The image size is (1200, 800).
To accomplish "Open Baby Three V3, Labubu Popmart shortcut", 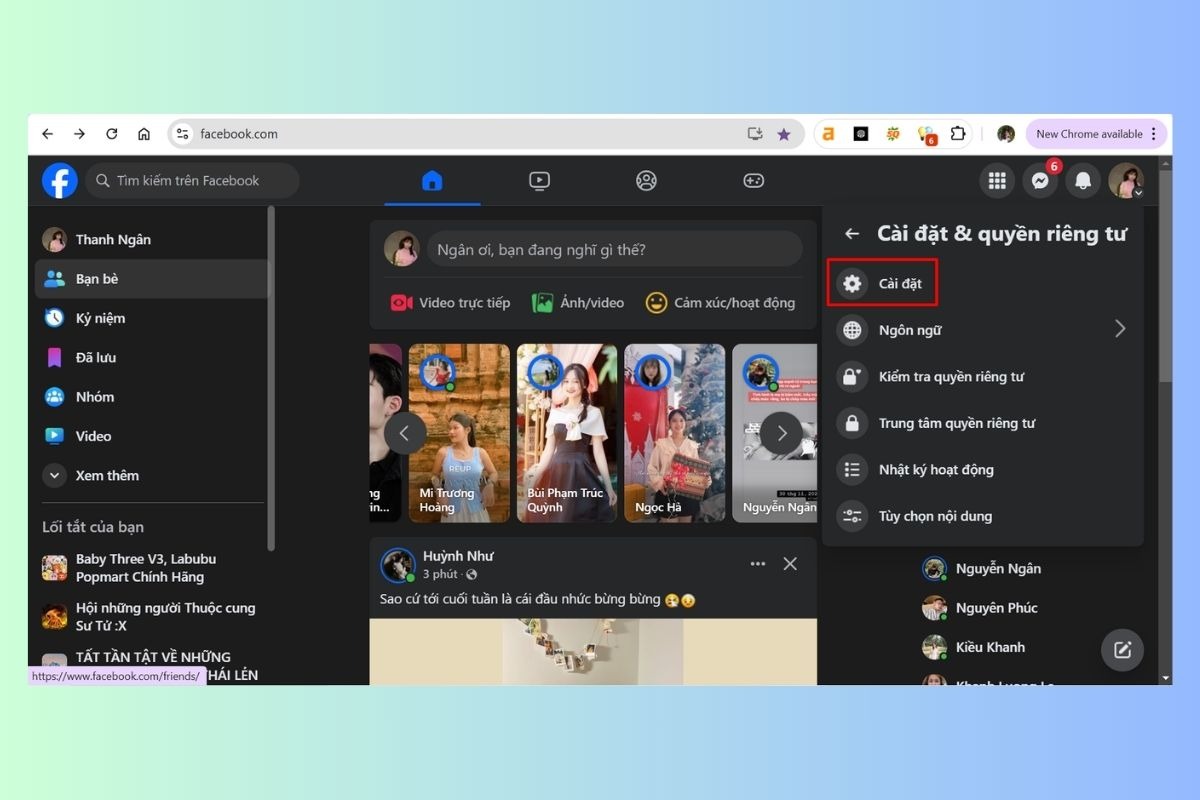I will (152, 568).
